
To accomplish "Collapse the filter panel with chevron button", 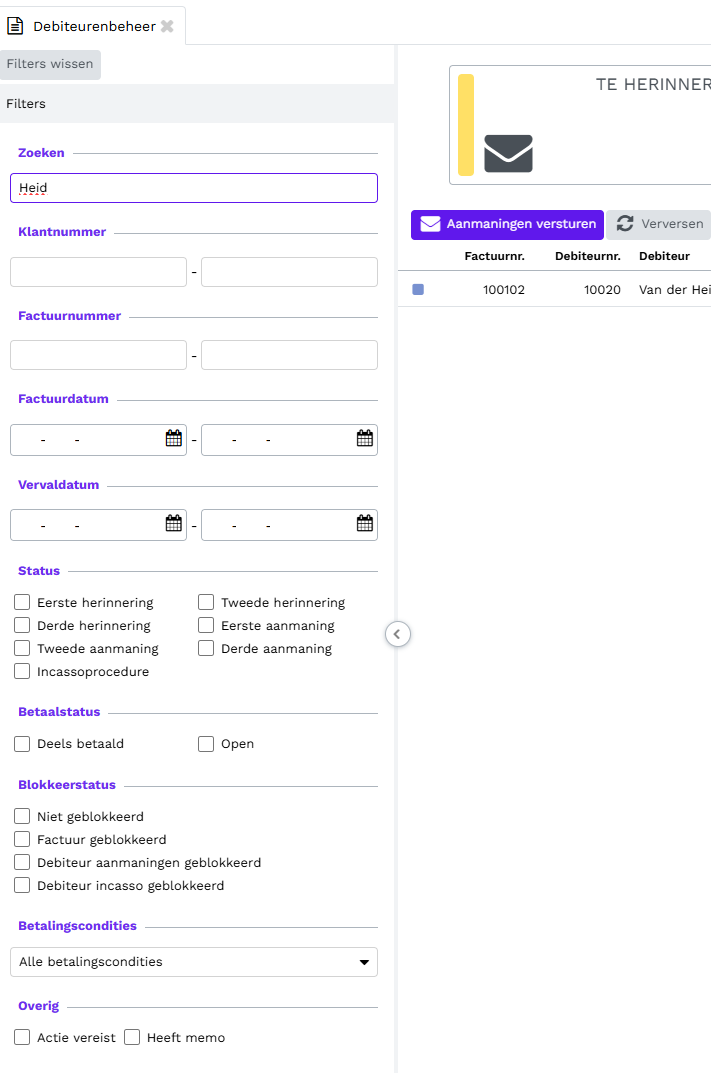I will pos(398,634).
